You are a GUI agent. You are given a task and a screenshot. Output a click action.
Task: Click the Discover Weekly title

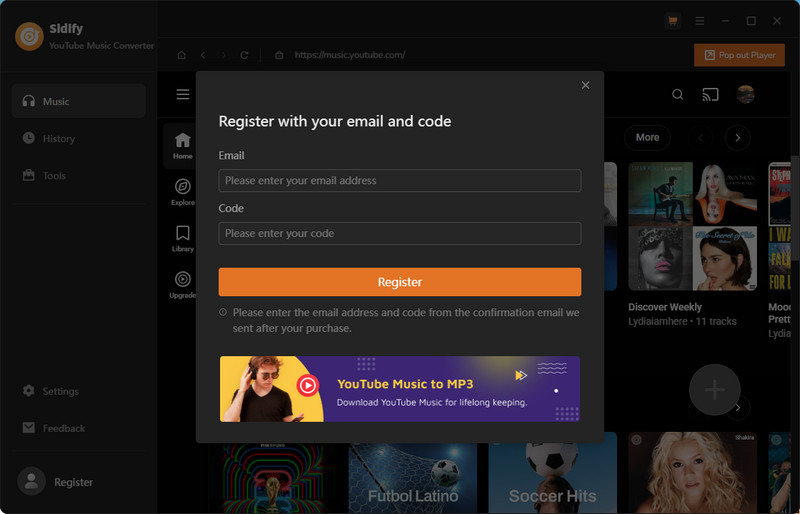[x=665, y=307]
